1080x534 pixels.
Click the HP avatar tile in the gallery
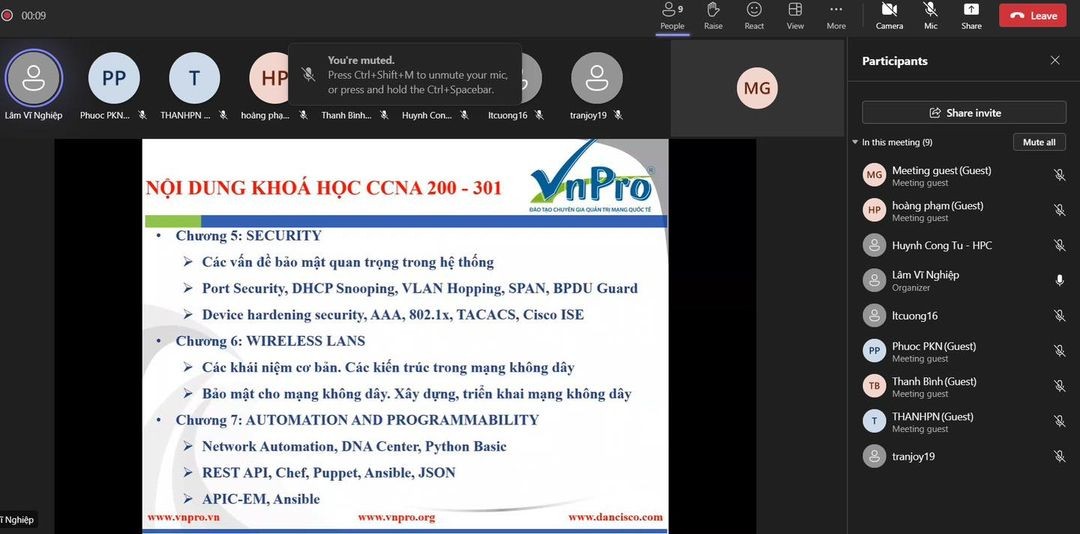[269, 78]
